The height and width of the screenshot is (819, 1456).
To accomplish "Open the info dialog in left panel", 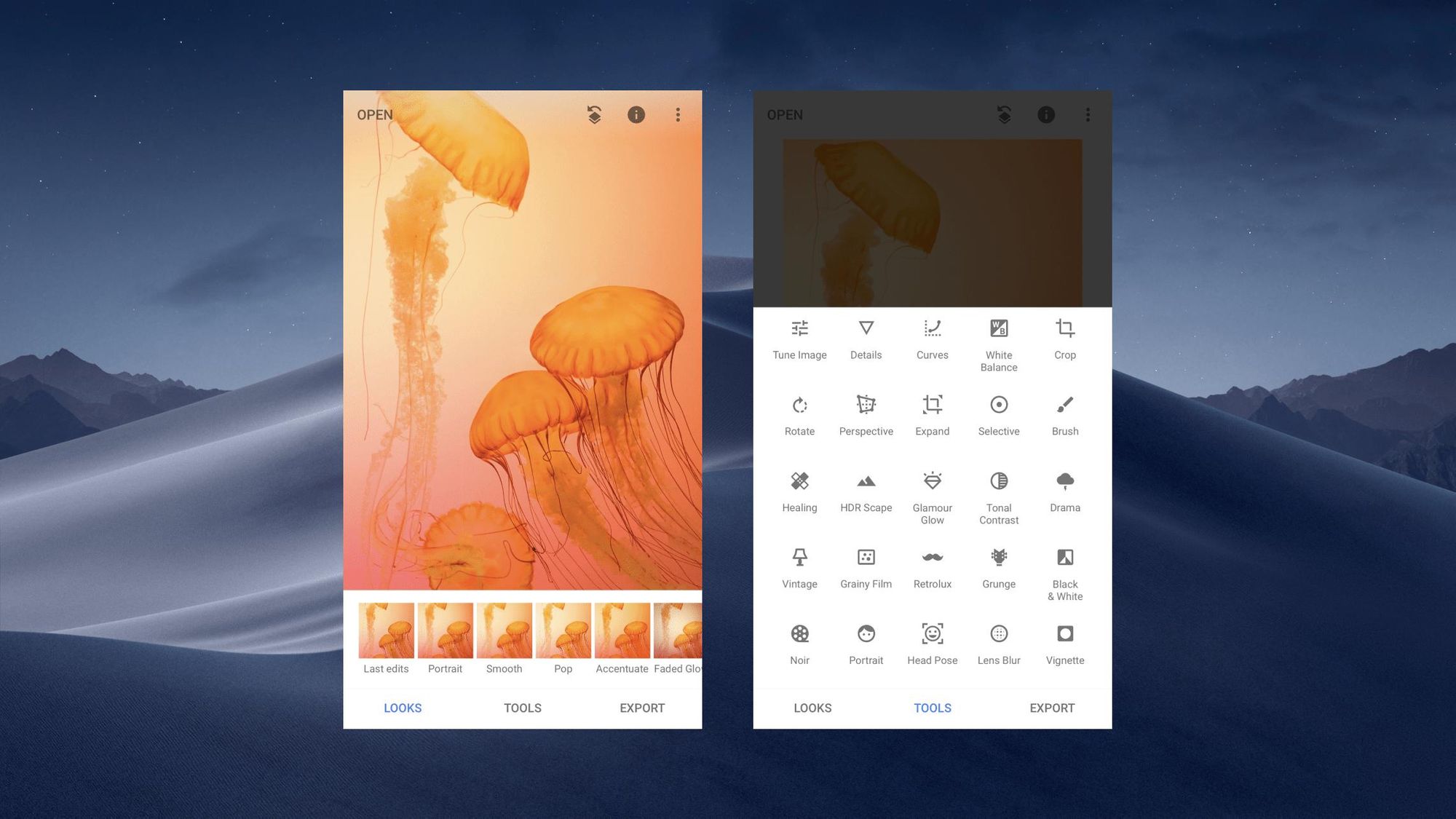I will [x=636, y=113].
